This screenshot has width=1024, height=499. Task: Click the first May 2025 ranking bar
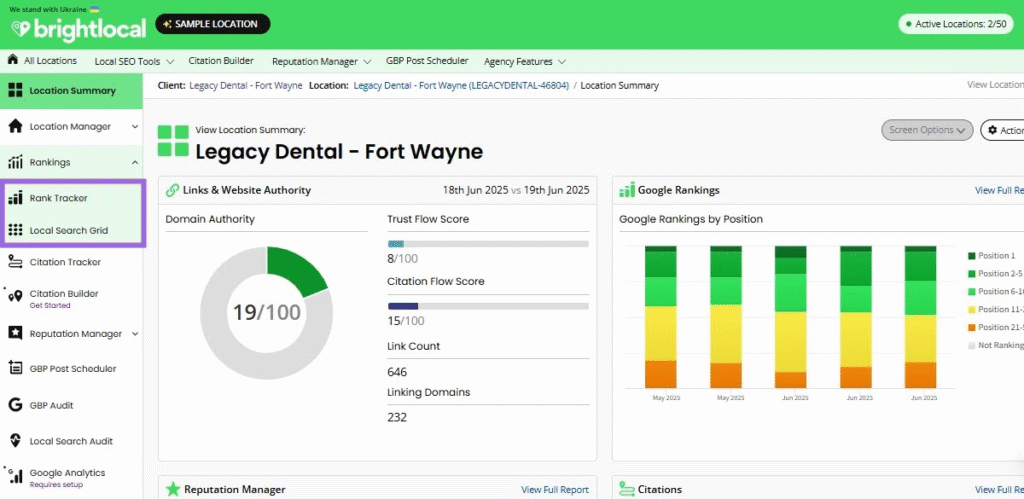point(660,317)
